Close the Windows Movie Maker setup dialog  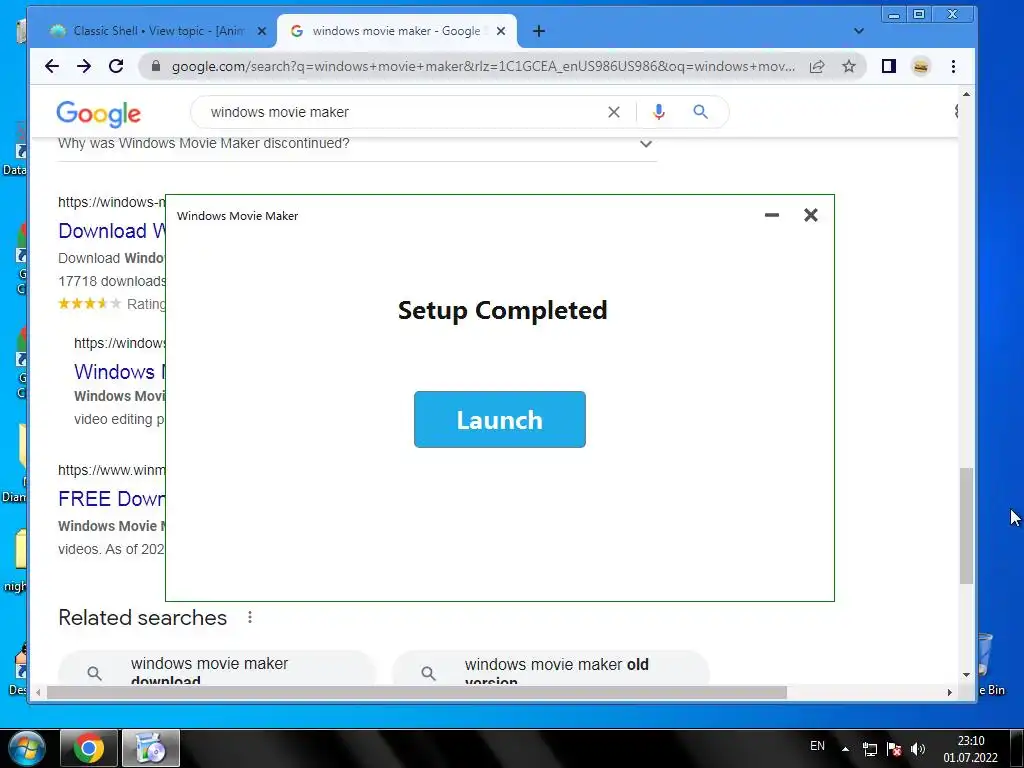[810, 215]
